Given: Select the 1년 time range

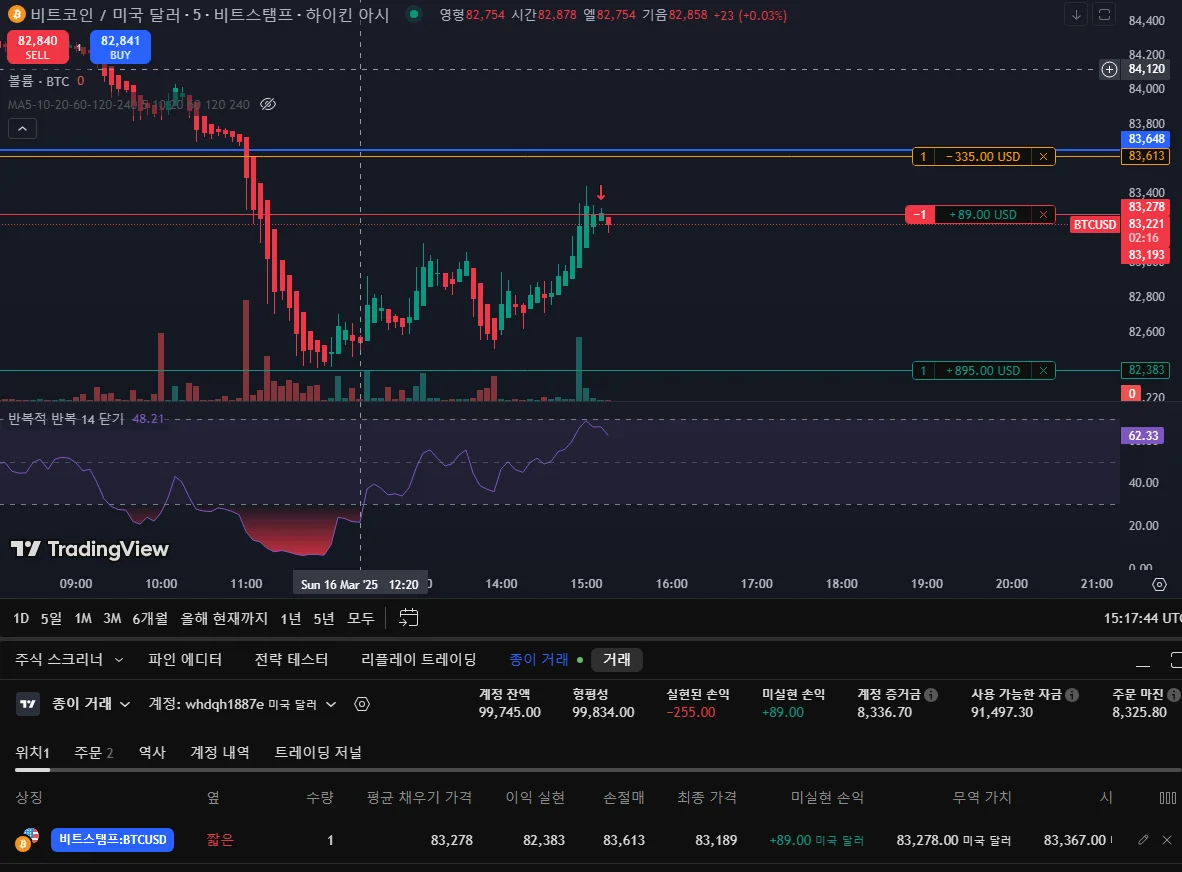Looking at the screenshot, I should [x=290, y=619].
